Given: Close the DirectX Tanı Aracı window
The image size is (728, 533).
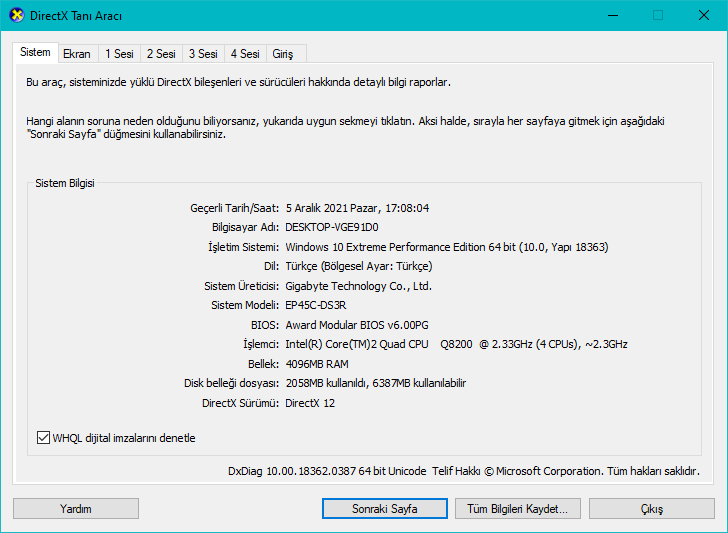Looking at the screenshot, I should point(704,15).
